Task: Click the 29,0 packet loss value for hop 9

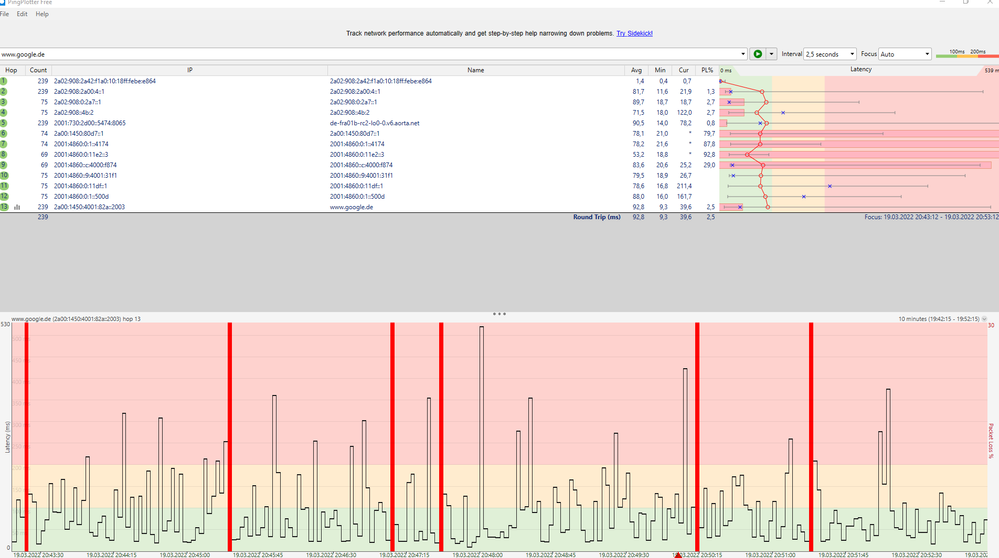Action: (709, 165)
